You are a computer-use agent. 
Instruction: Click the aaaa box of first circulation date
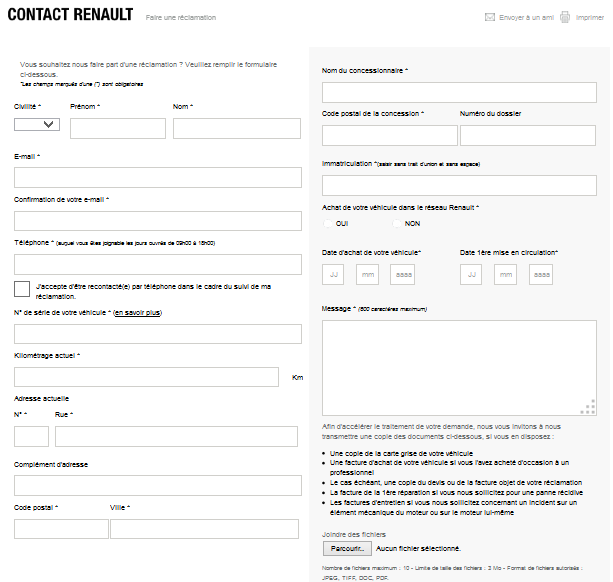541,274
